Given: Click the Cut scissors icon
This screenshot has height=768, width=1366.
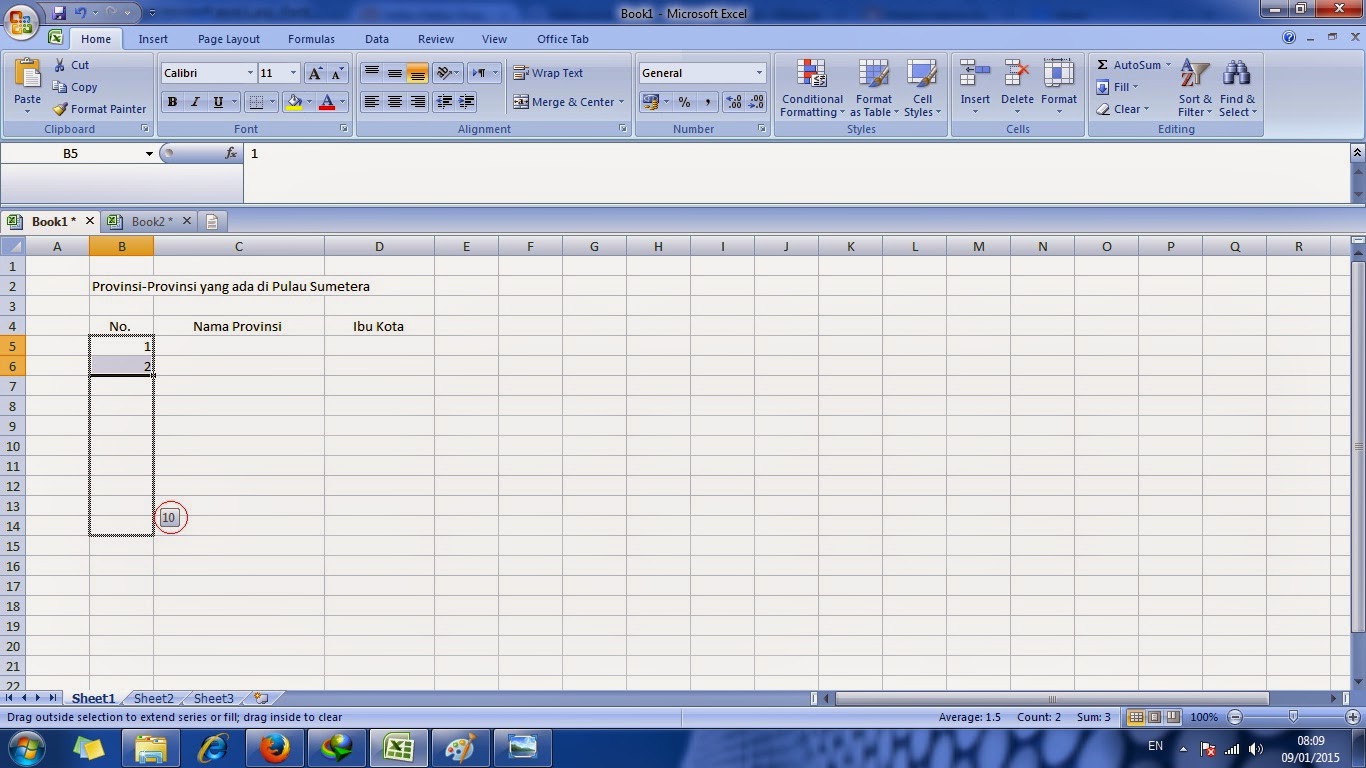Looking at the screenshot, I should 60,65.
